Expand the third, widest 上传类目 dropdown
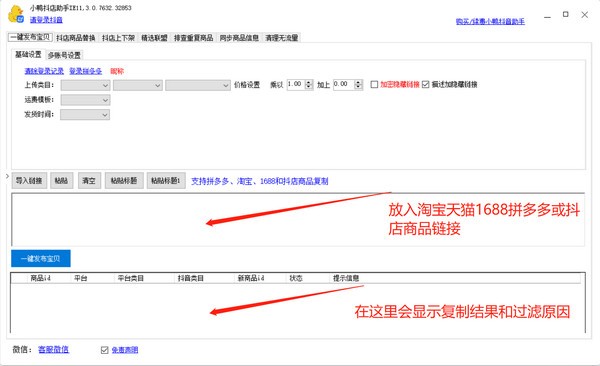 198,85
